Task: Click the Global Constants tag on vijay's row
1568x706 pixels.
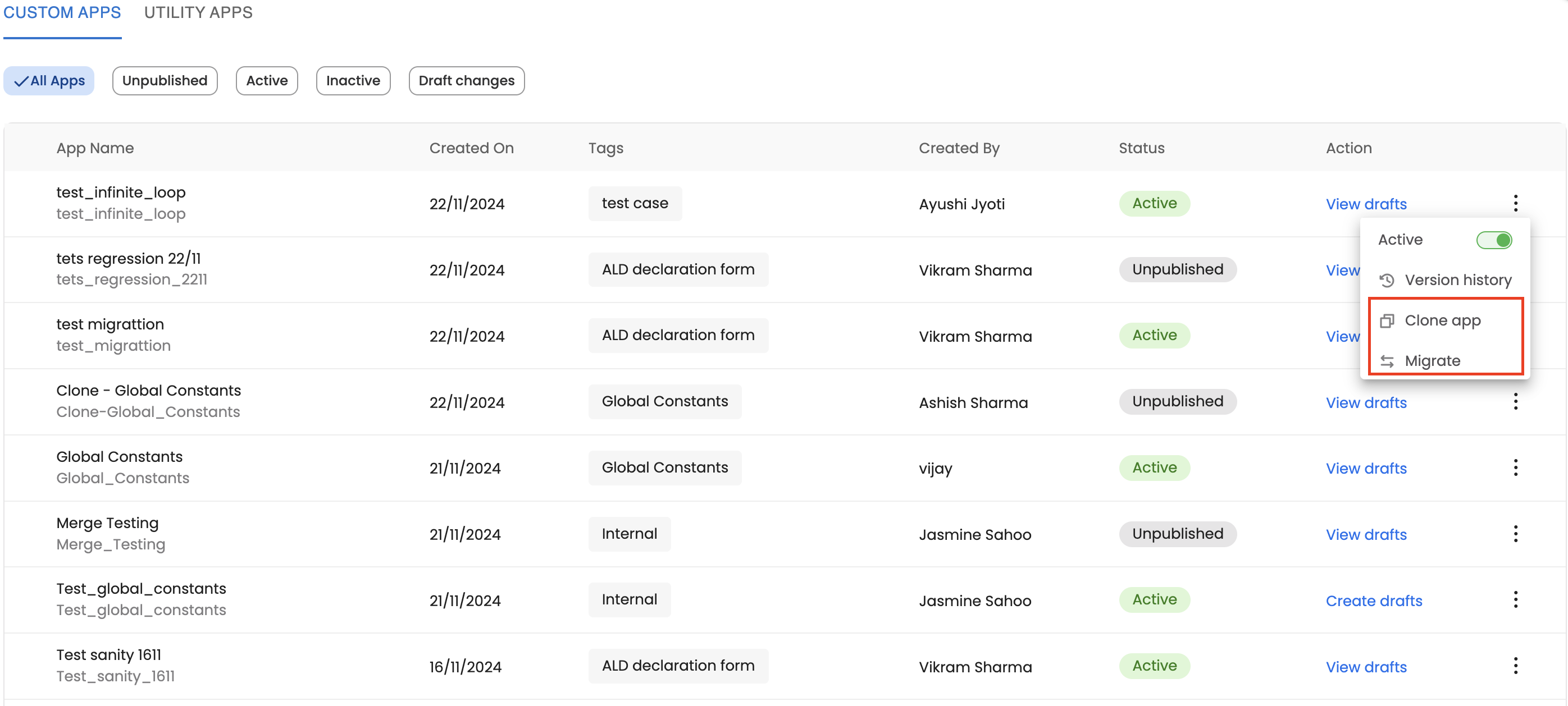Action: 664,467
